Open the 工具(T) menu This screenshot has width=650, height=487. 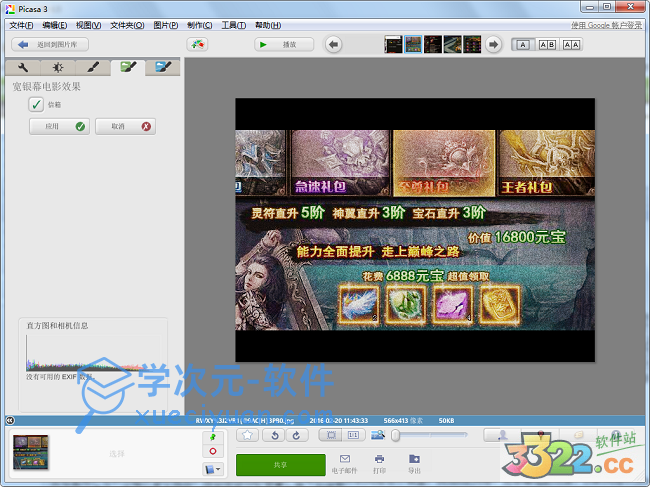tap(233, 25)
